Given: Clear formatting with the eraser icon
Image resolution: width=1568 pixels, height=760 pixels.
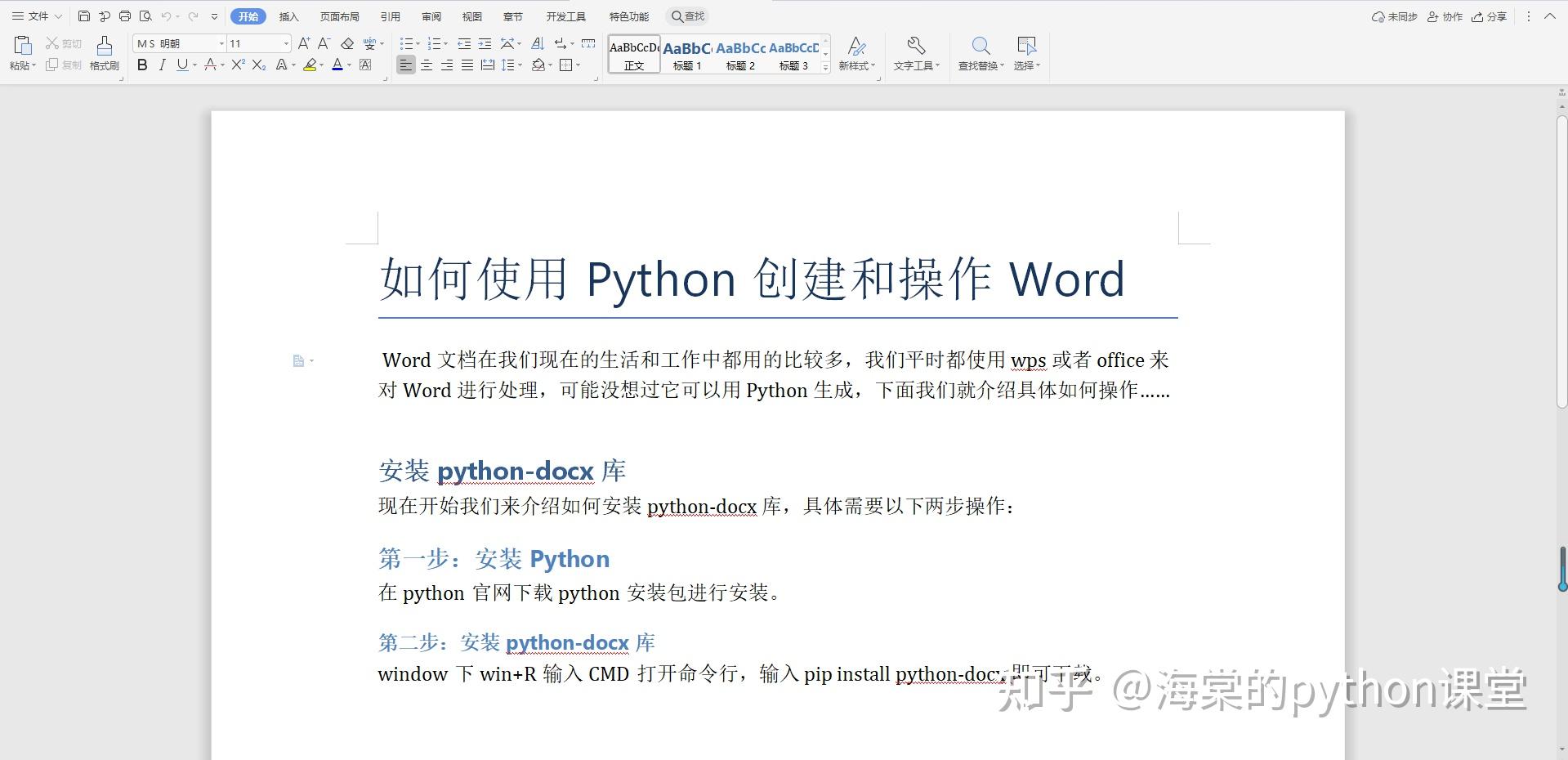Looking at the screenshot, I should point(346,43).
